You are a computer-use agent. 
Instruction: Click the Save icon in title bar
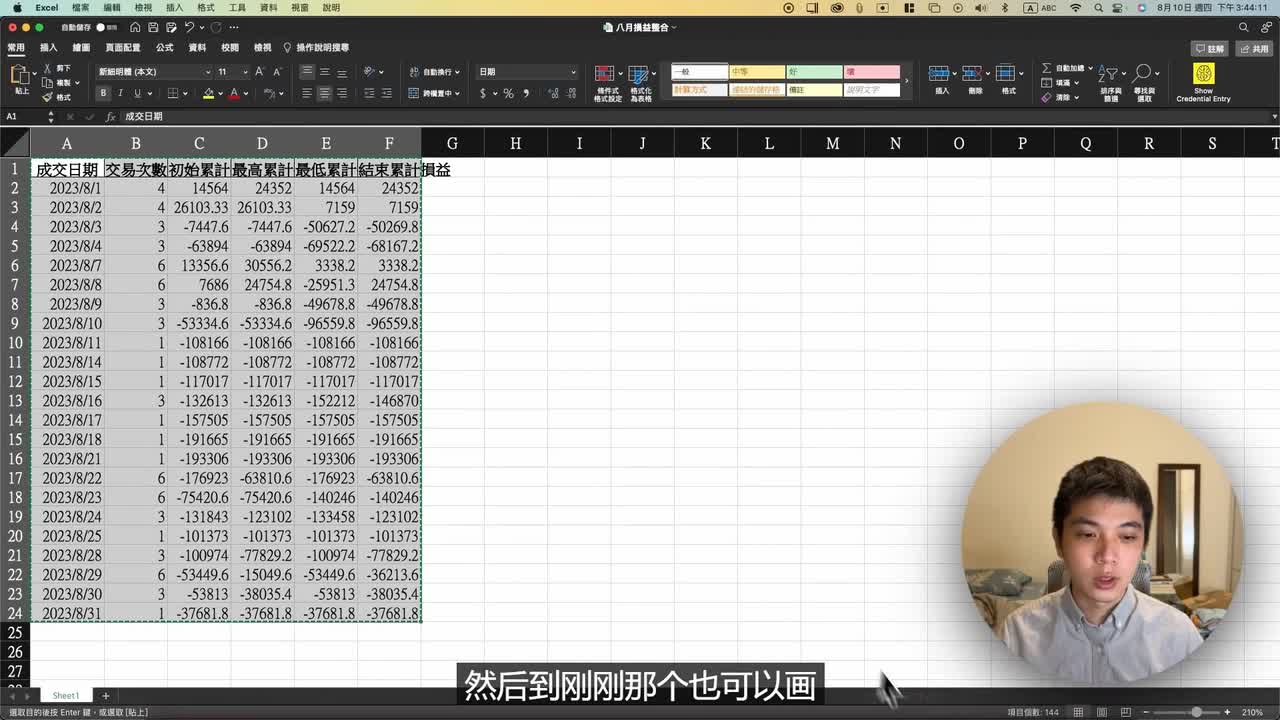152,27
